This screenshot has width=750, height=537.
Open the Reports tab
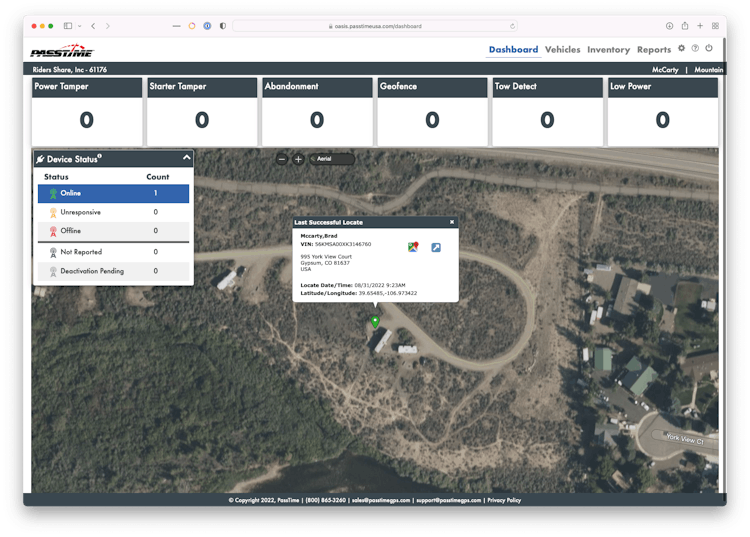point(653,49)
